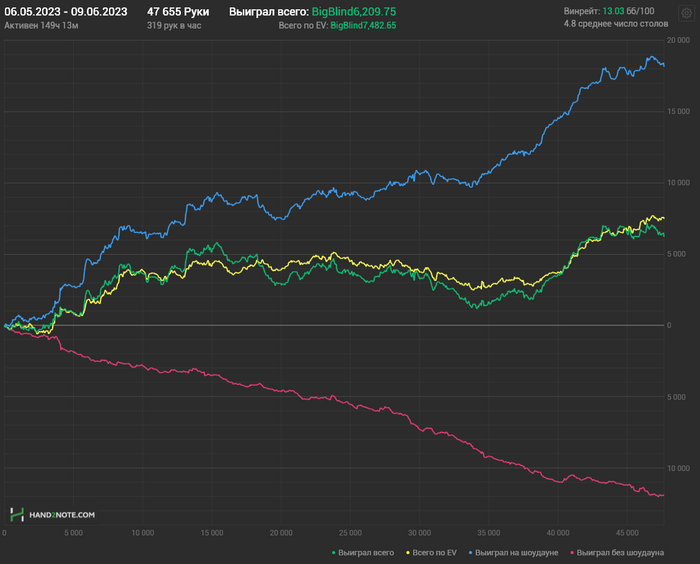
Task: Click the 20 000 y-axis label
Action: click(678, 40)
